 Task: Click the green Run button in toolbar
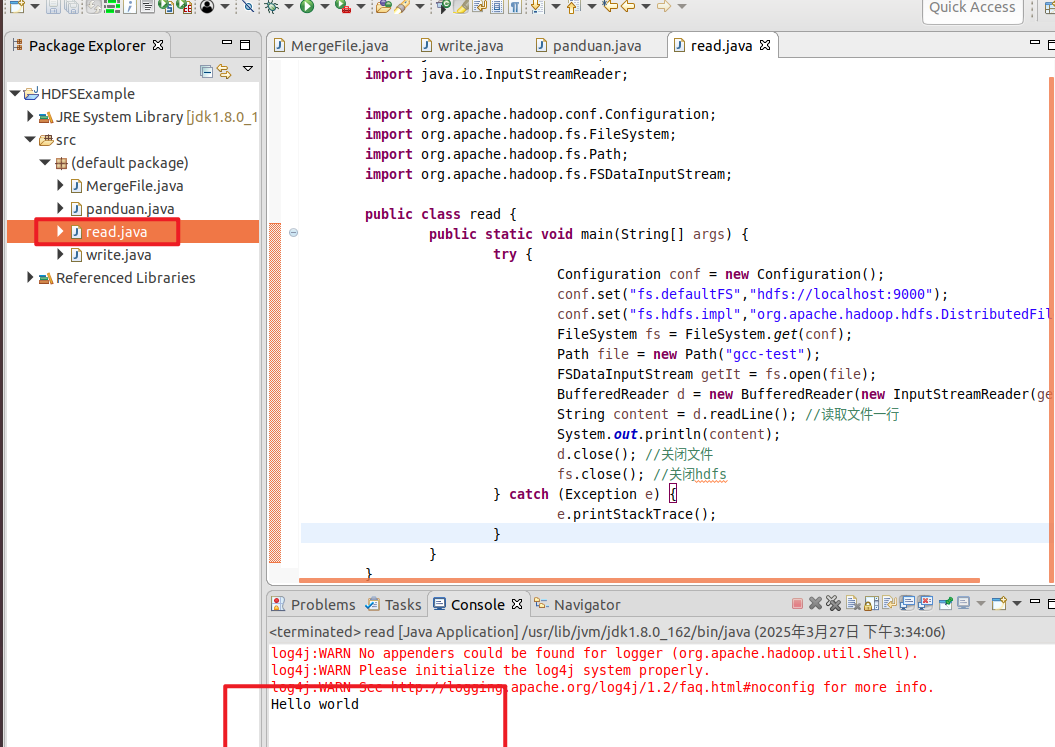tap(307, 7)
